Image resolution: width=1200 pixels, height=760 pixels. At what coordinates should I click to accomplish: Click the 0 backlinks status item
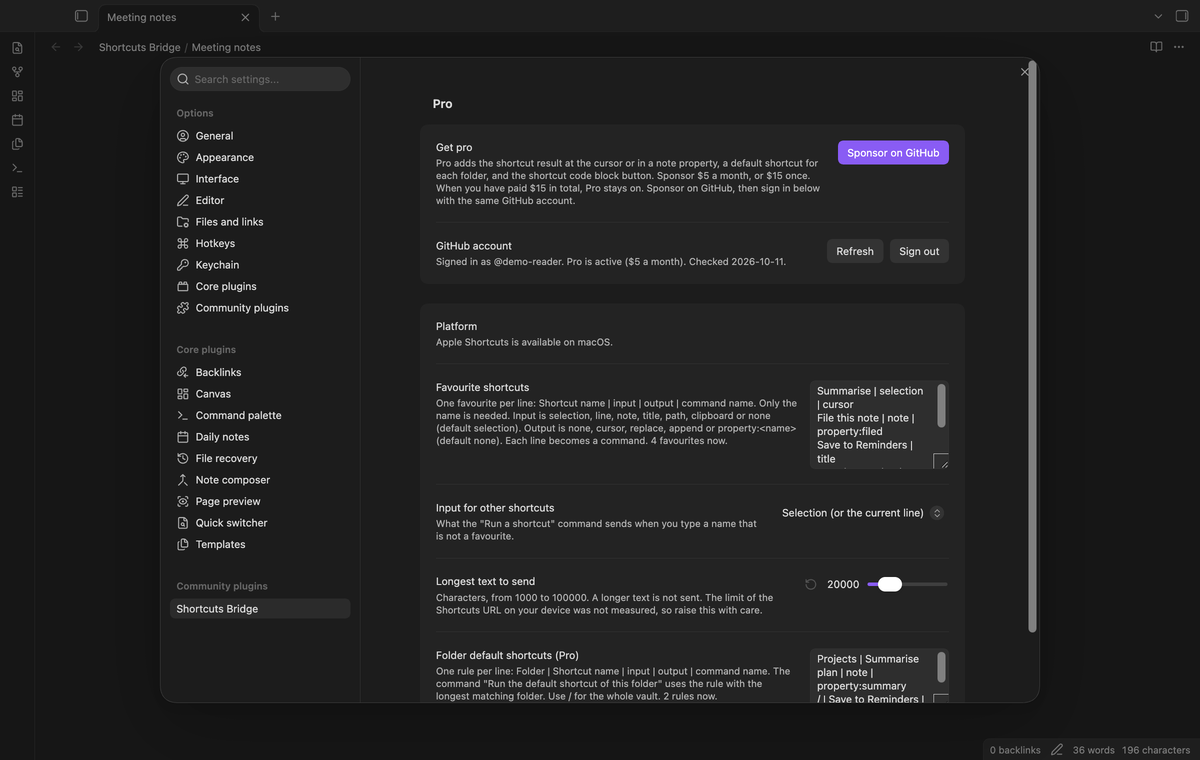click(1015, 750)
